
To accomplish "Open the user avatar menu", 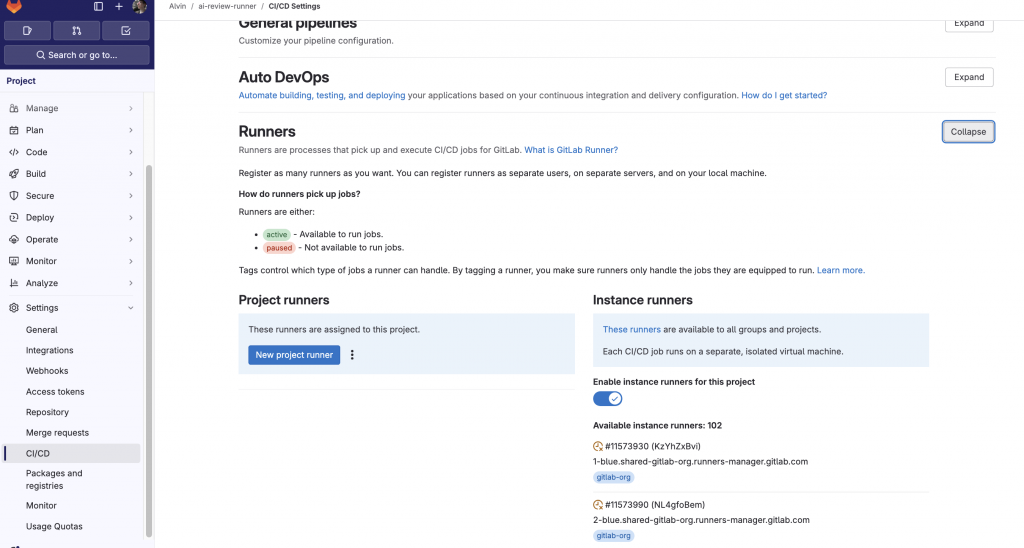I will 139,7.
